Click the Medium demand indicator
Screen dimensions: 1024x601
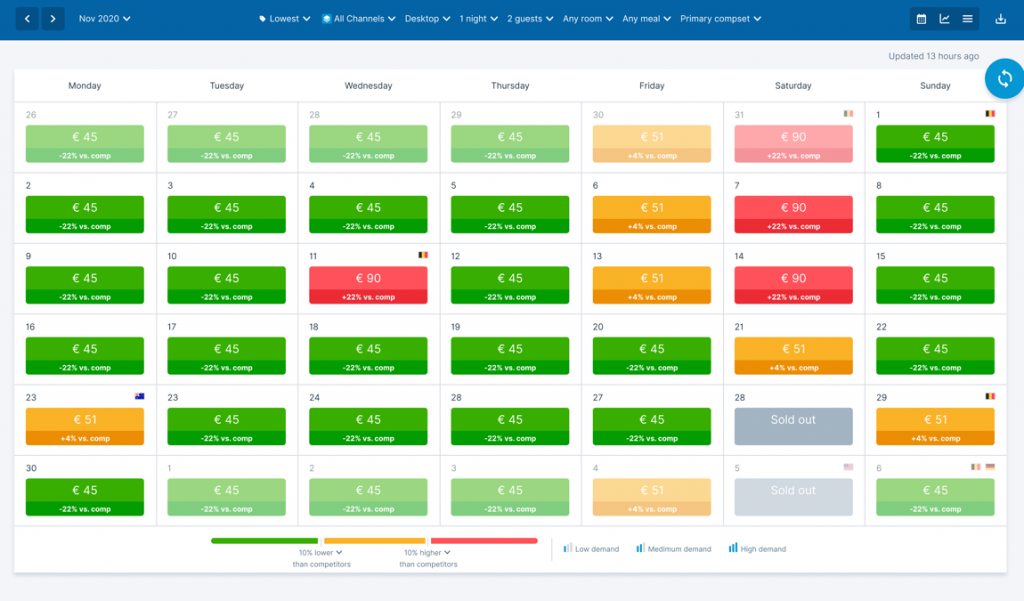point(673,548)
